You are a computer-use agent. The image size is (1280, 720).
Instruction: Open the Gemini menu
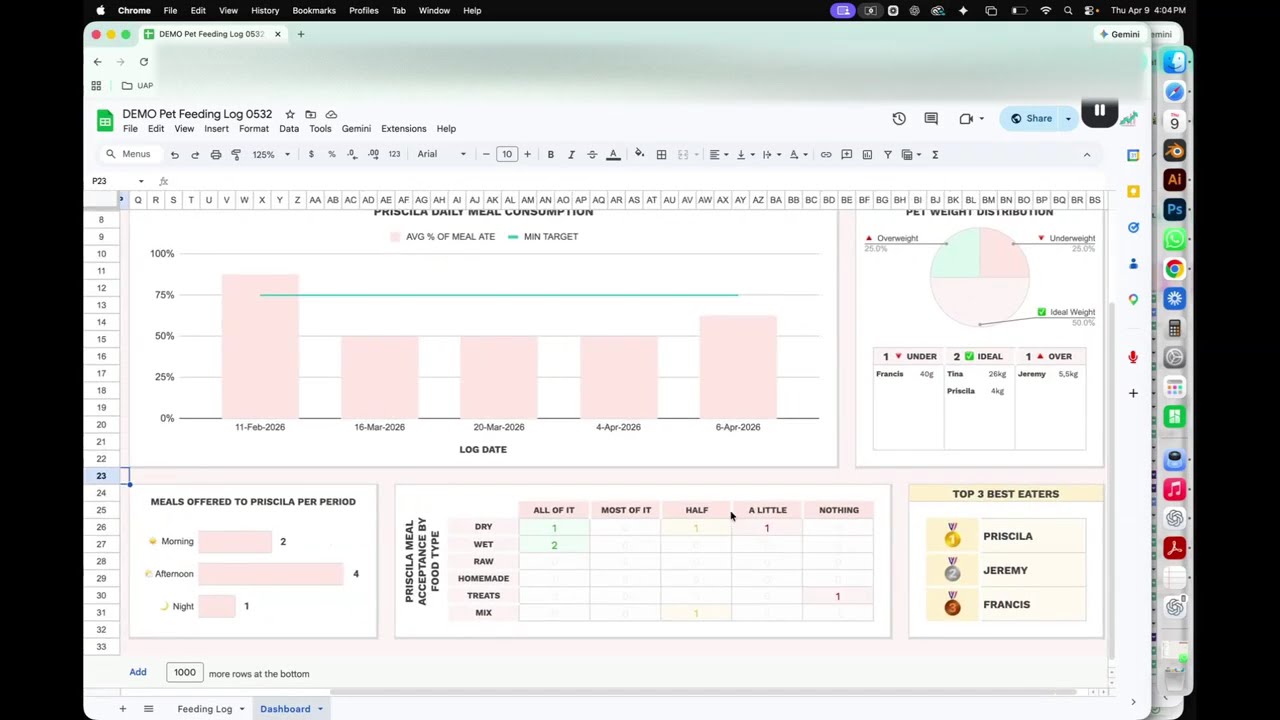tap(356, 129)
